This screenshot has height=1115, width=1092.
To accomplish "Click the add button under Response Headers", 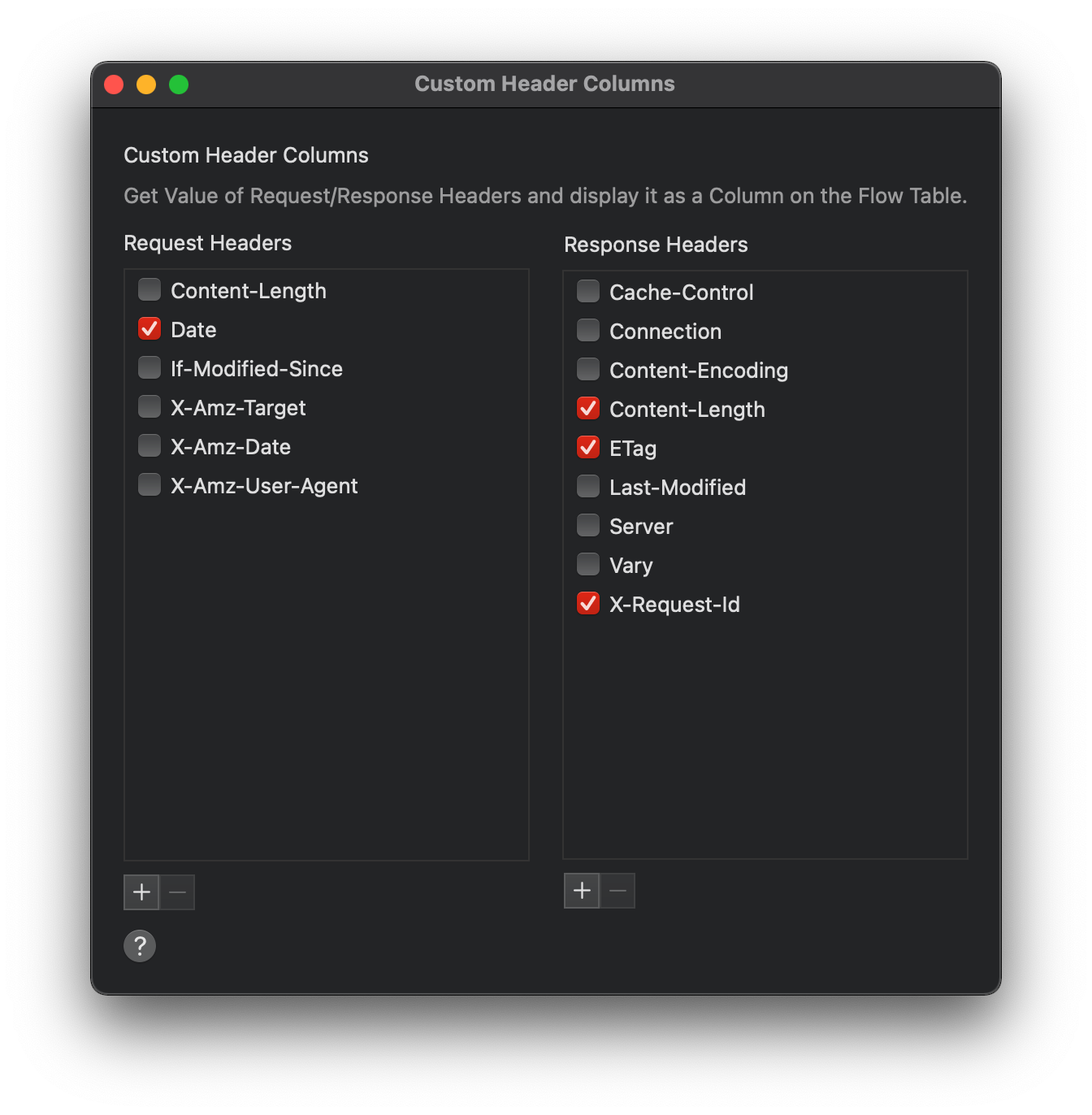I will 582,891.
